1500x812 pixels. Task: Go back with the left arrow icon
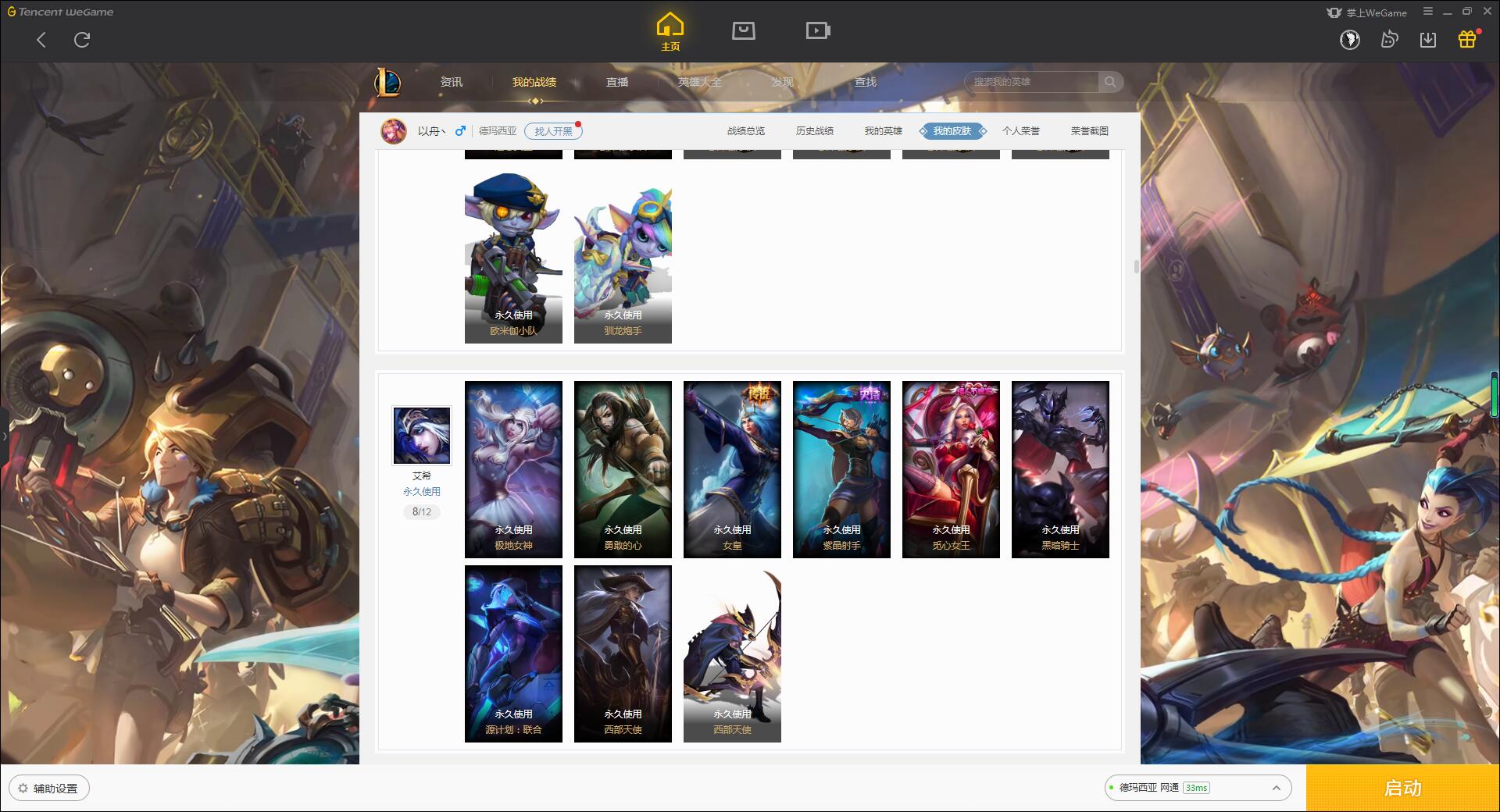(41, 40)
